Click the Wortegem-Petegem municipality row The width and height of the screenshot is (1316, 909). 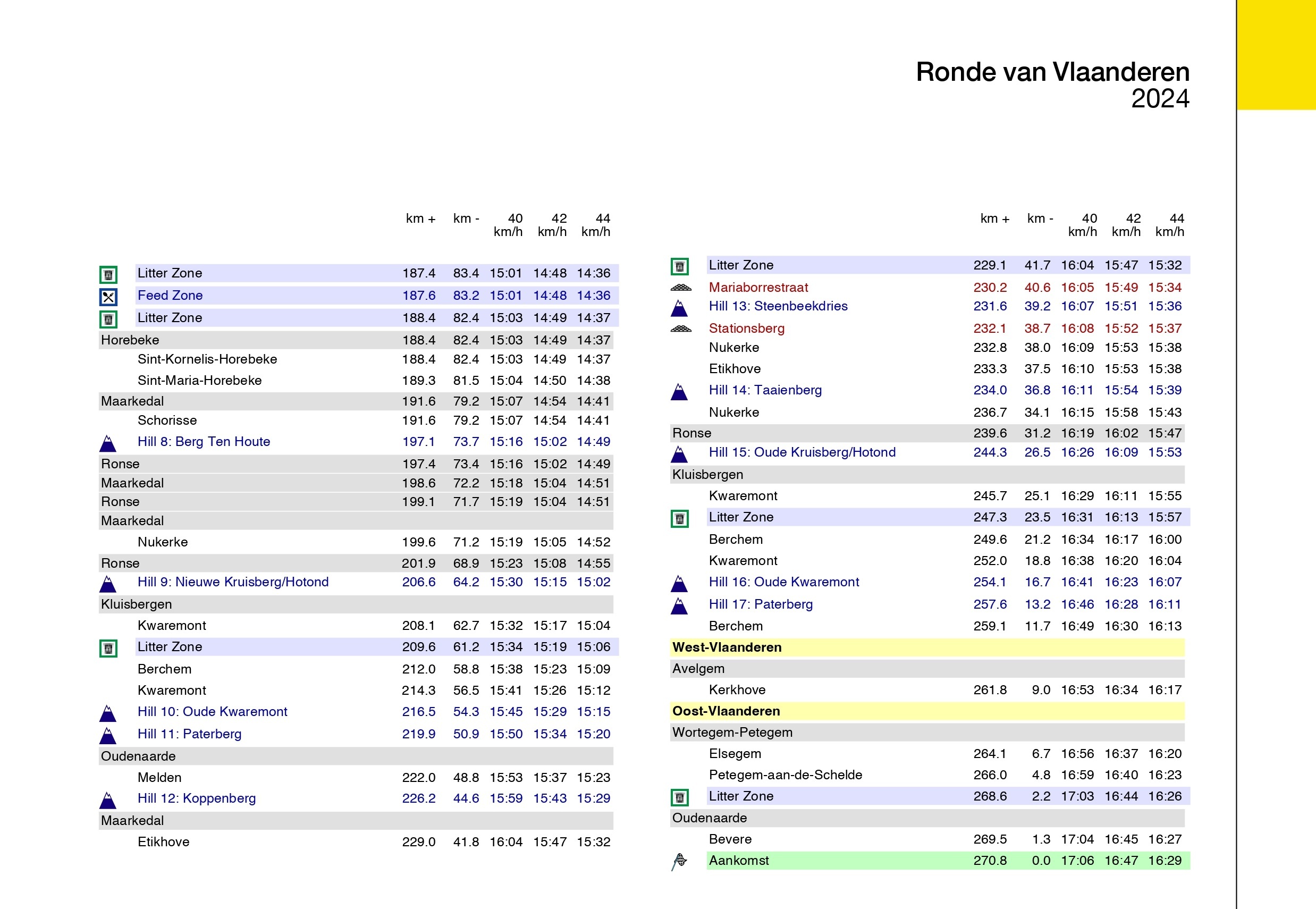(x=927, y=732)
